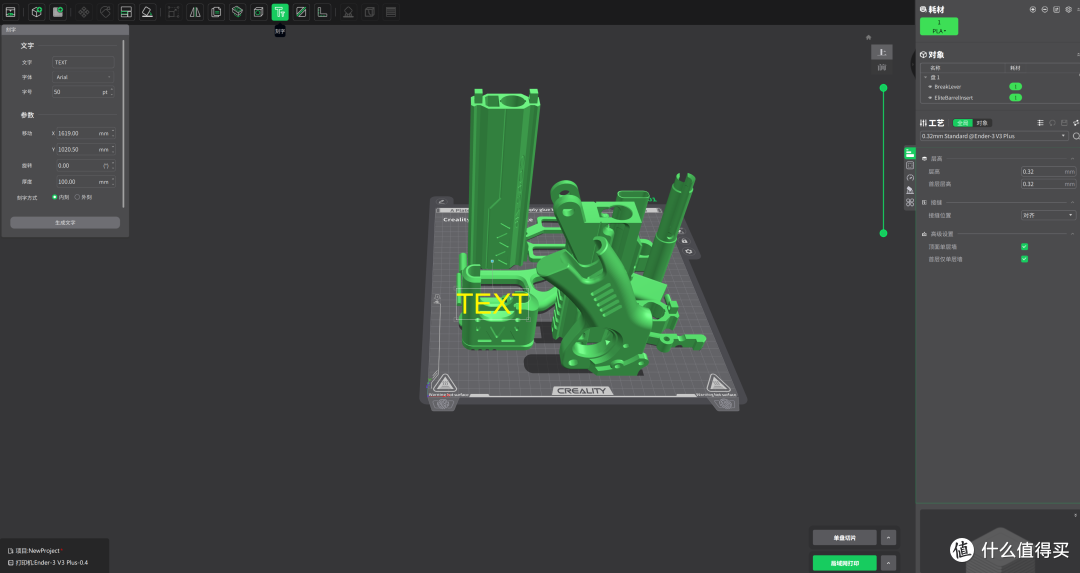Open the strength settings sidebar tab icon

[910, 165]
